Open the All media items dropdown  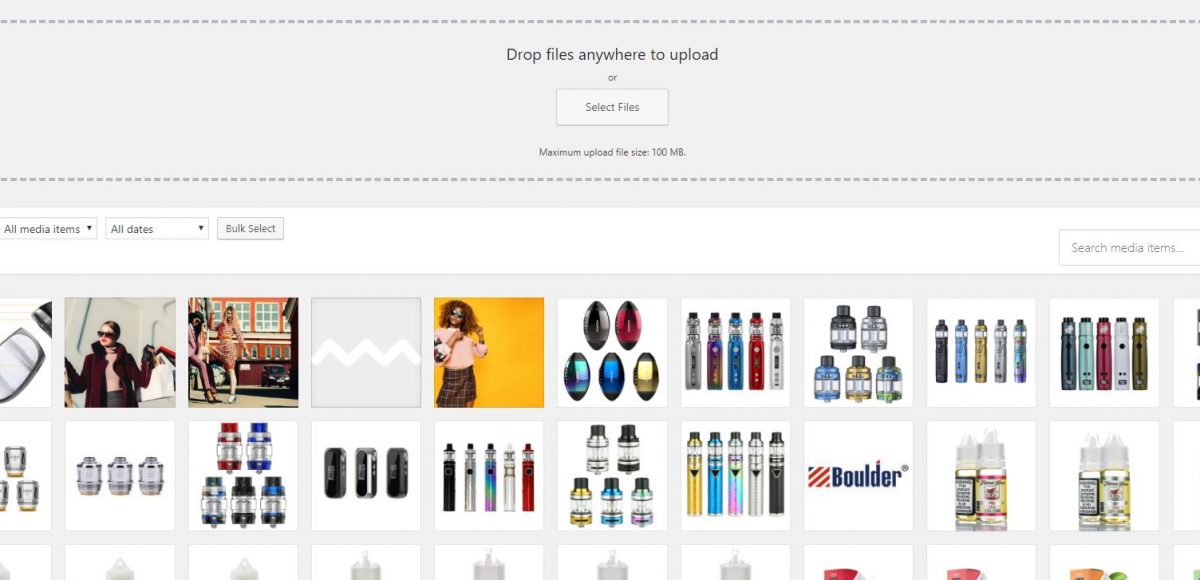click(x=48, y=229)
